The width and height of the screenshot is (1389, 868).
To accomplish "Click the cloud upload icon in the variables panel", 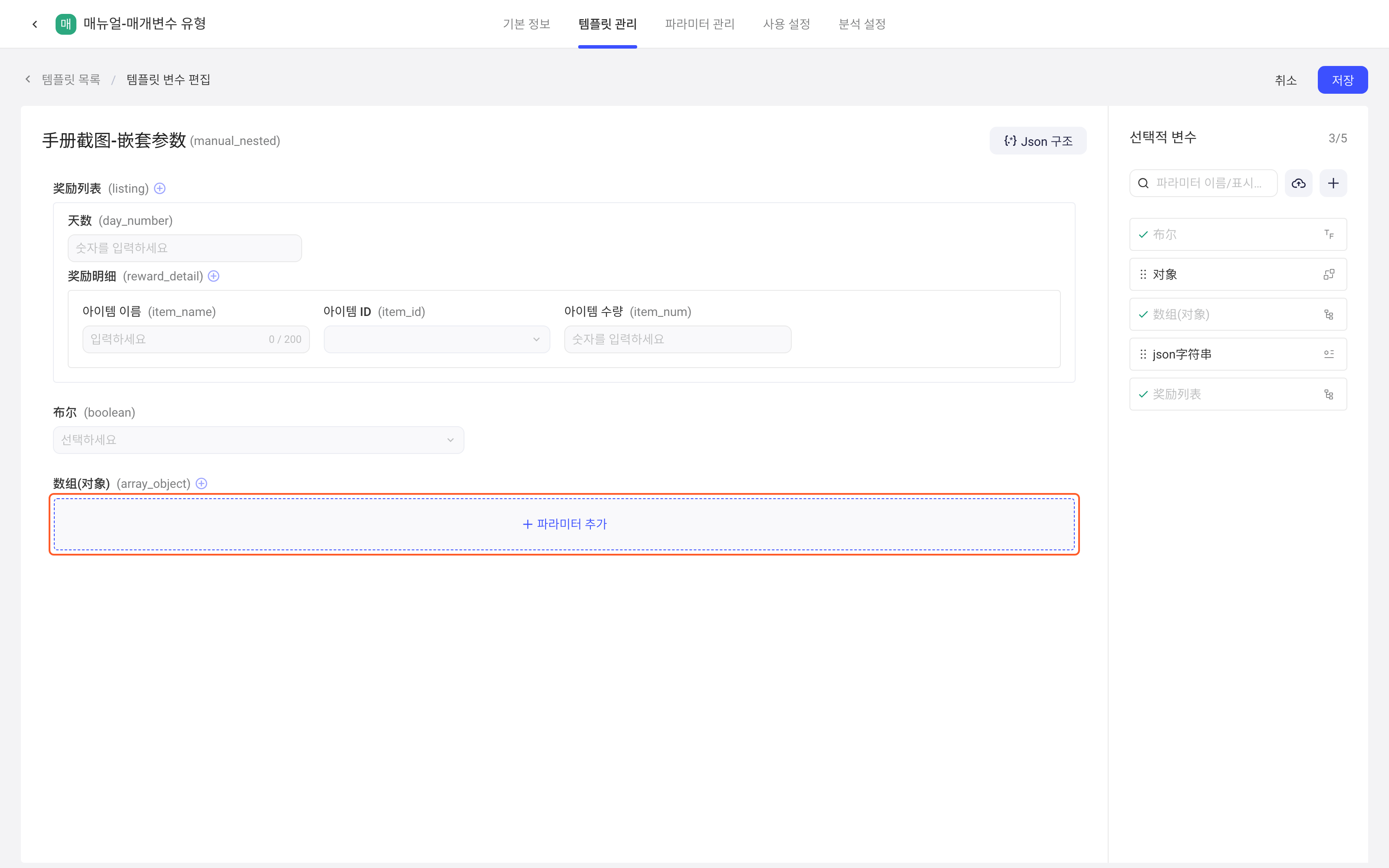I will point(1298,183).
